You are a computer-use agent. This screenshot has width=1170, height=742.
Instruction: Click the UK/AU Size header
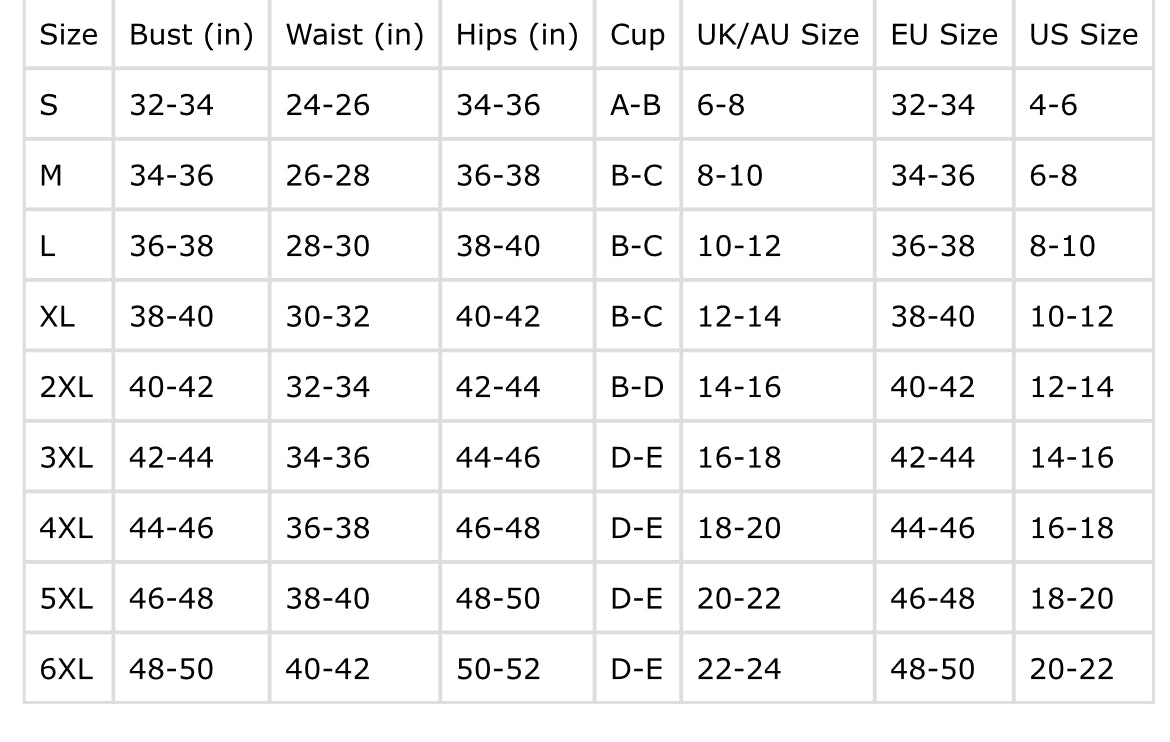[x=778, y=35]
